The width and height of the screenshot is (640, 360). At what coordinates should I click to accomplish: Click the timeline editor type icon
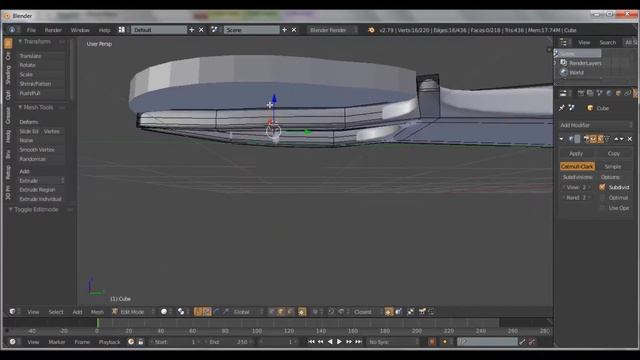click(x=12, y=342)
